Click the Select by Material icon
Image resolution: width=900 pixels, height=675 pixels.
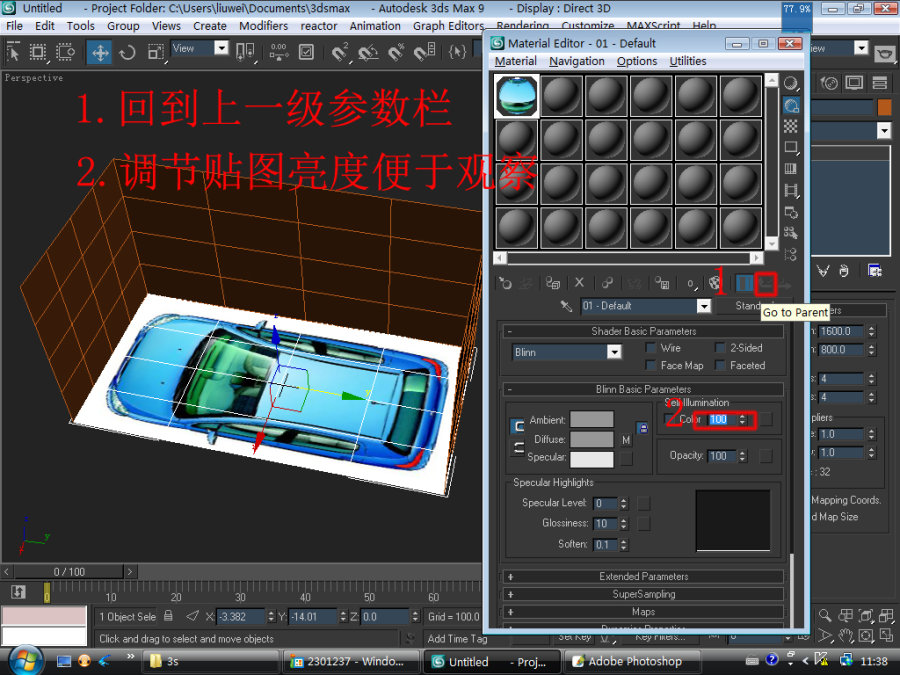[x=791, y=233]
